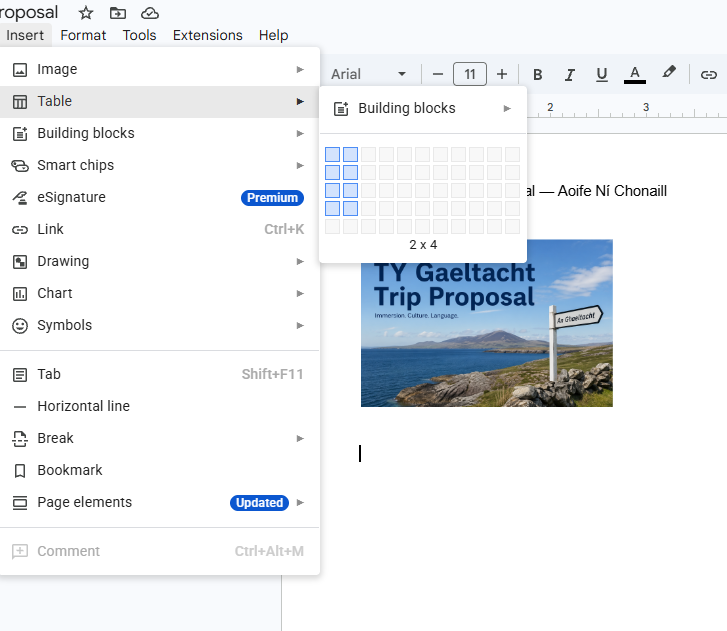
Task: Open the Format menu
Action: [x=83, y=35]
